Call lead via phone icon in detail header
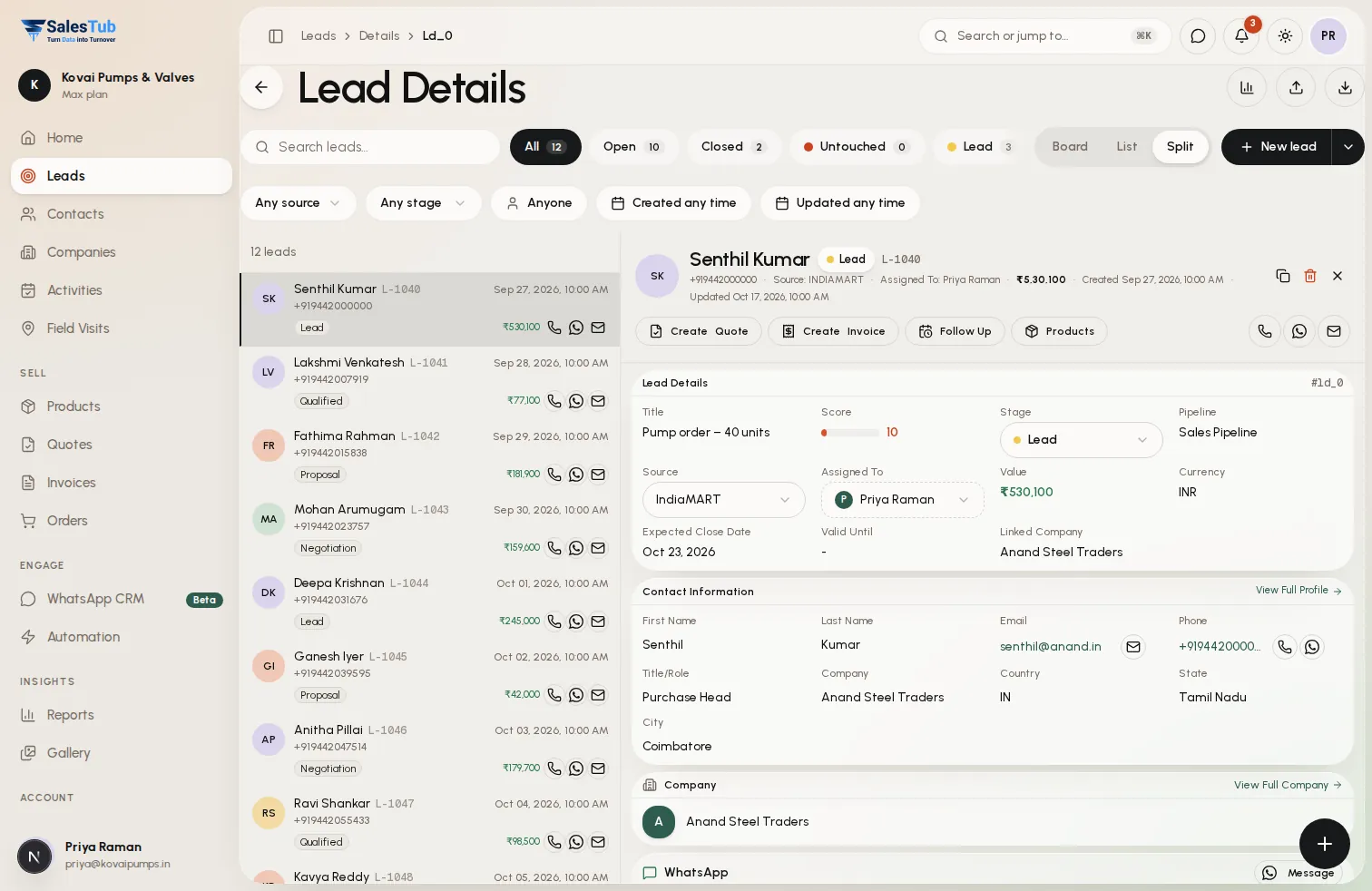 pos(1265,331)
